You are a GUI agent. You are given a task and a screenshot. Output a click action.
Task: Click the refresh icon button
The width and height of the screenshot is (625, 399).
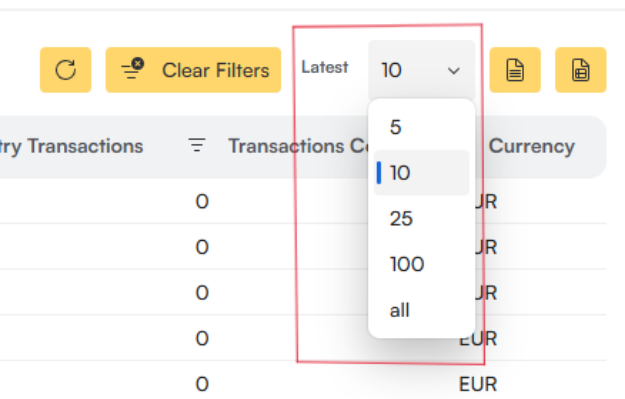(x=65, y=70)
